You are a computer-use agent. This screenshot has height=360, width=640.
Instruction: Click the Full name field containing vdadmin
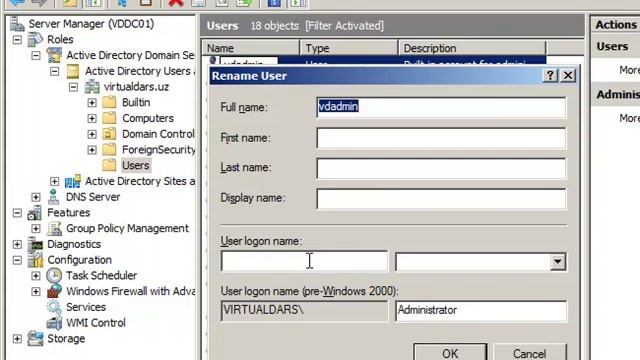441,107
